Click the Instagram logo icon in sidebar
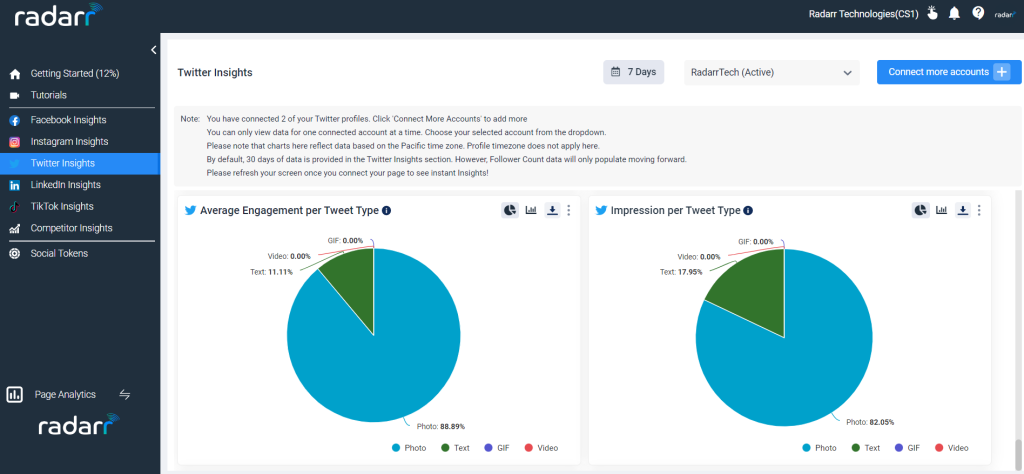 (15, 142)
